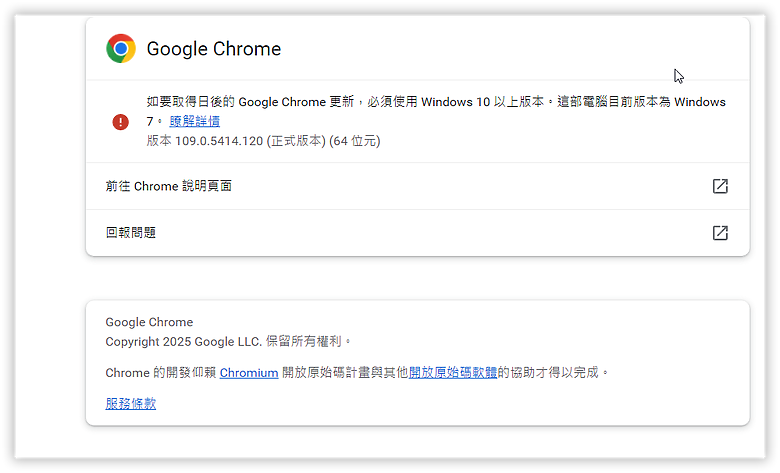Select the 前往 Chrome 說明頁面 row

pos(417,186)
